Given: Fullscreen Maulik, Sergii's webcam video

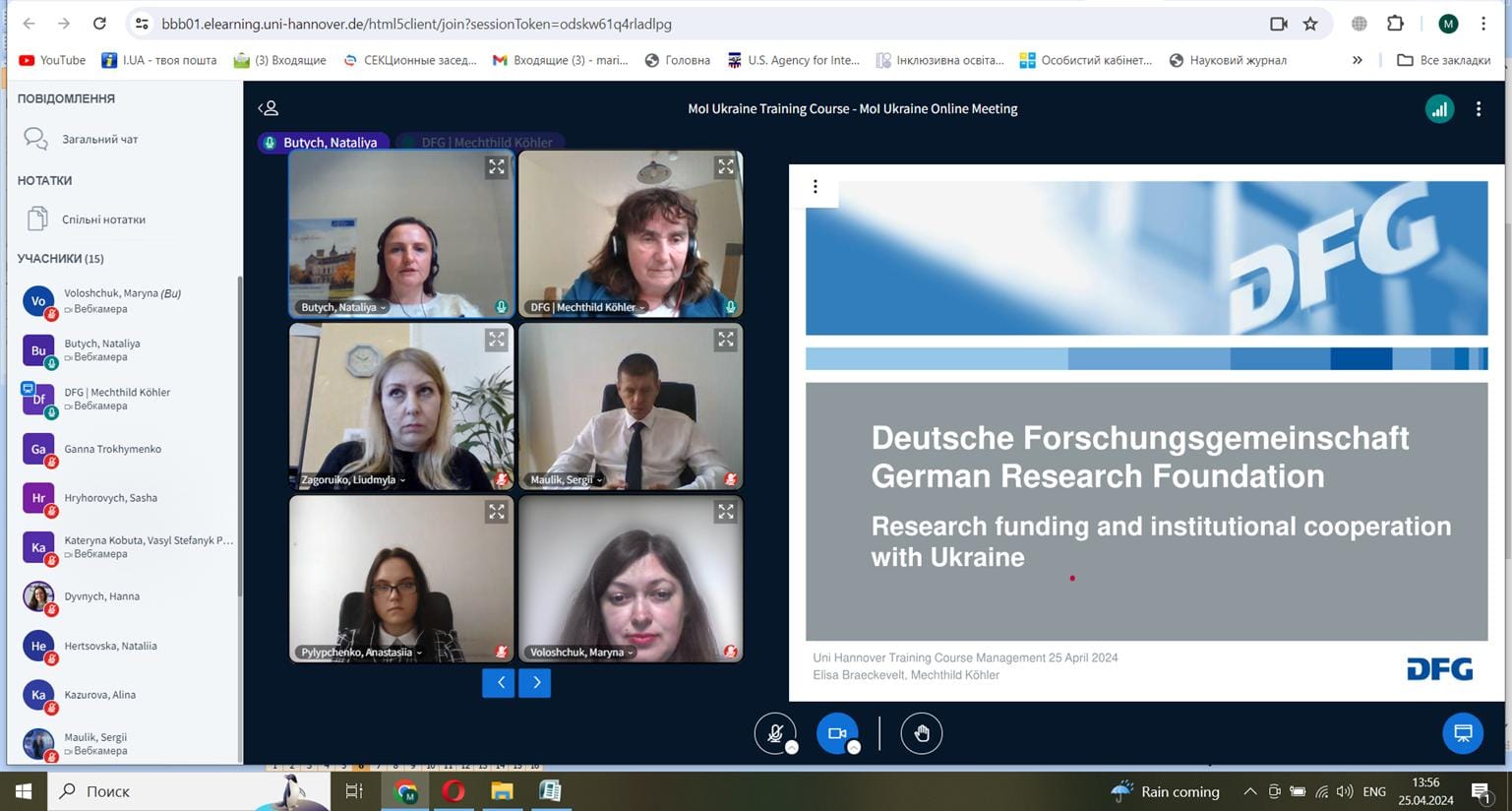Looking at the screenshot, I should click(x=726, y=340).
